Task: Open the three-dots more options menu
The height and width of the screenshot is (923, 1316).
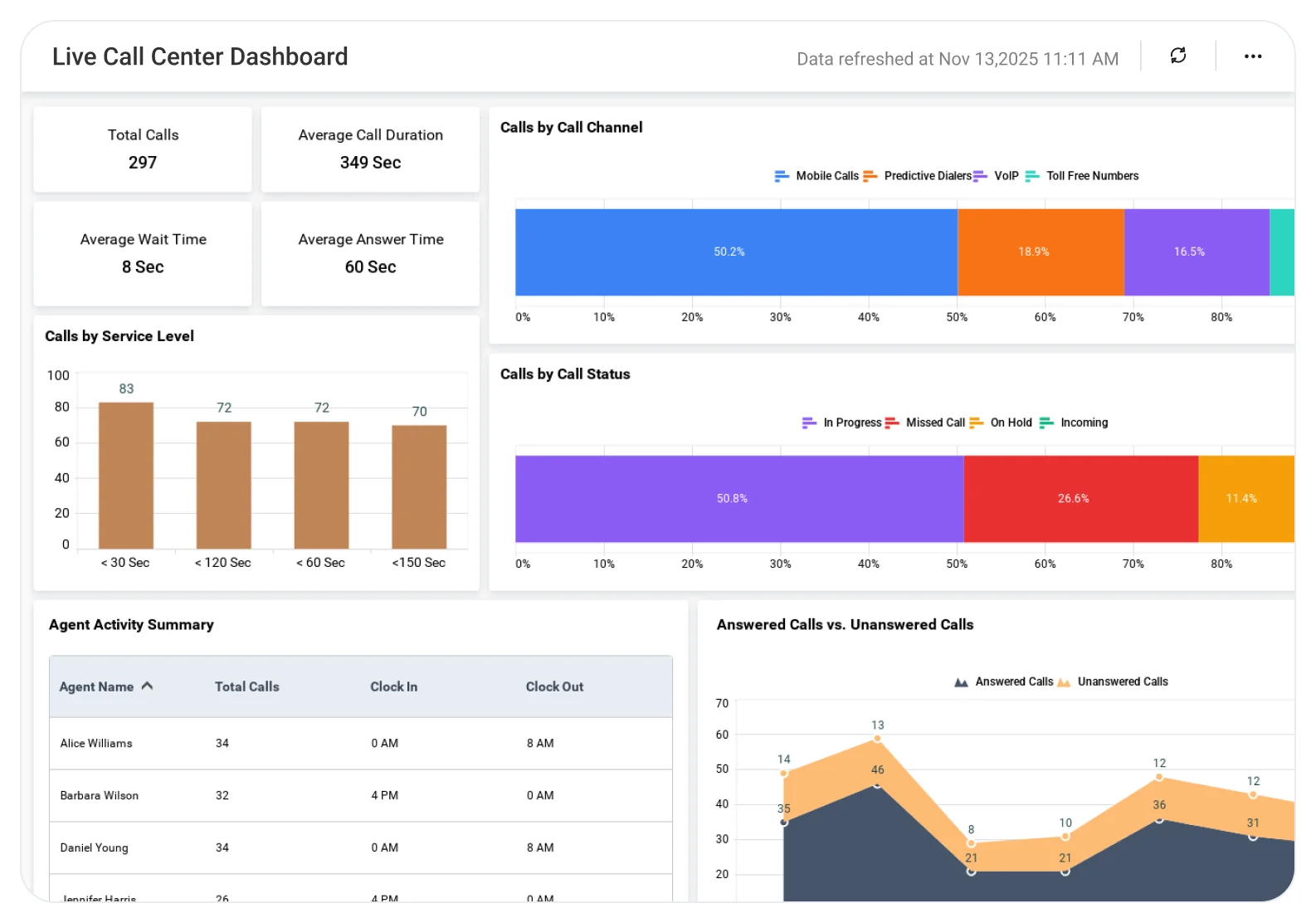Action: click(x=1252, y=56)
